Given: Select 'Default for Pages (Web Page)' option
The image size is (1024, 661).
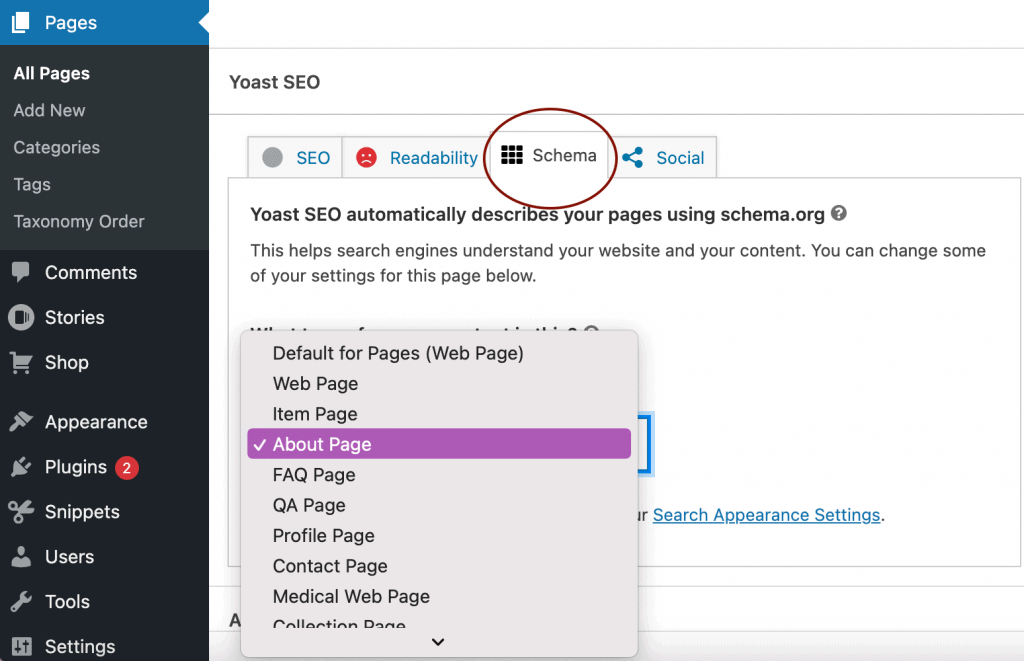Looking at the screenshot, I should click(x=439, y=353).
